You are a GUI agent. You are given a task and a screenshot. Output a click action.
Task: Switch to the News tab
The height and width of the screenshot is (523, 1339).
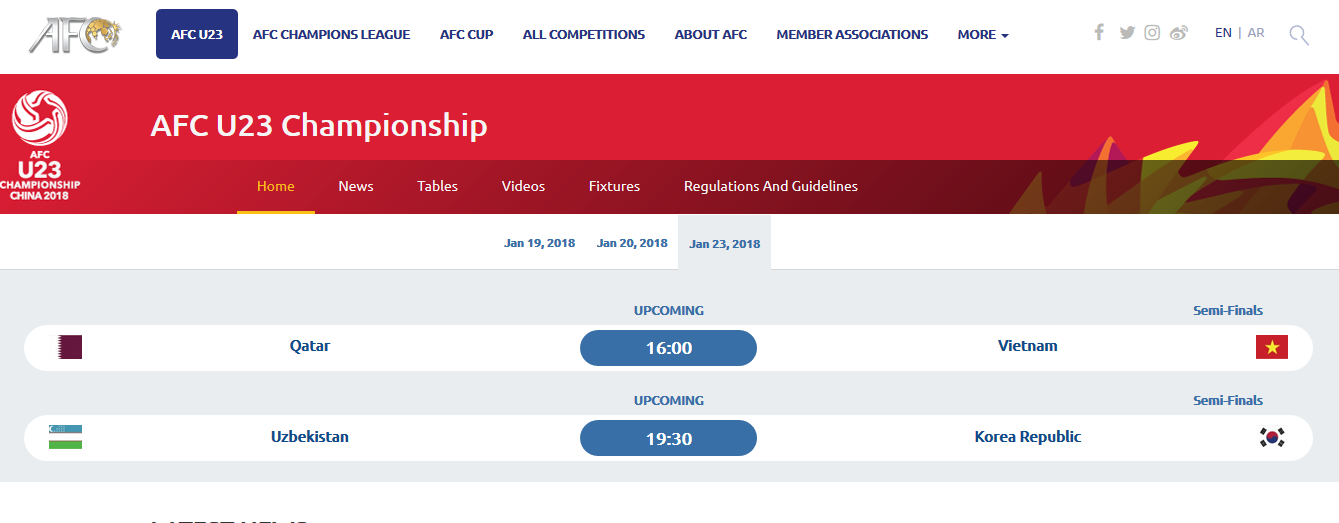pos(356,186)
